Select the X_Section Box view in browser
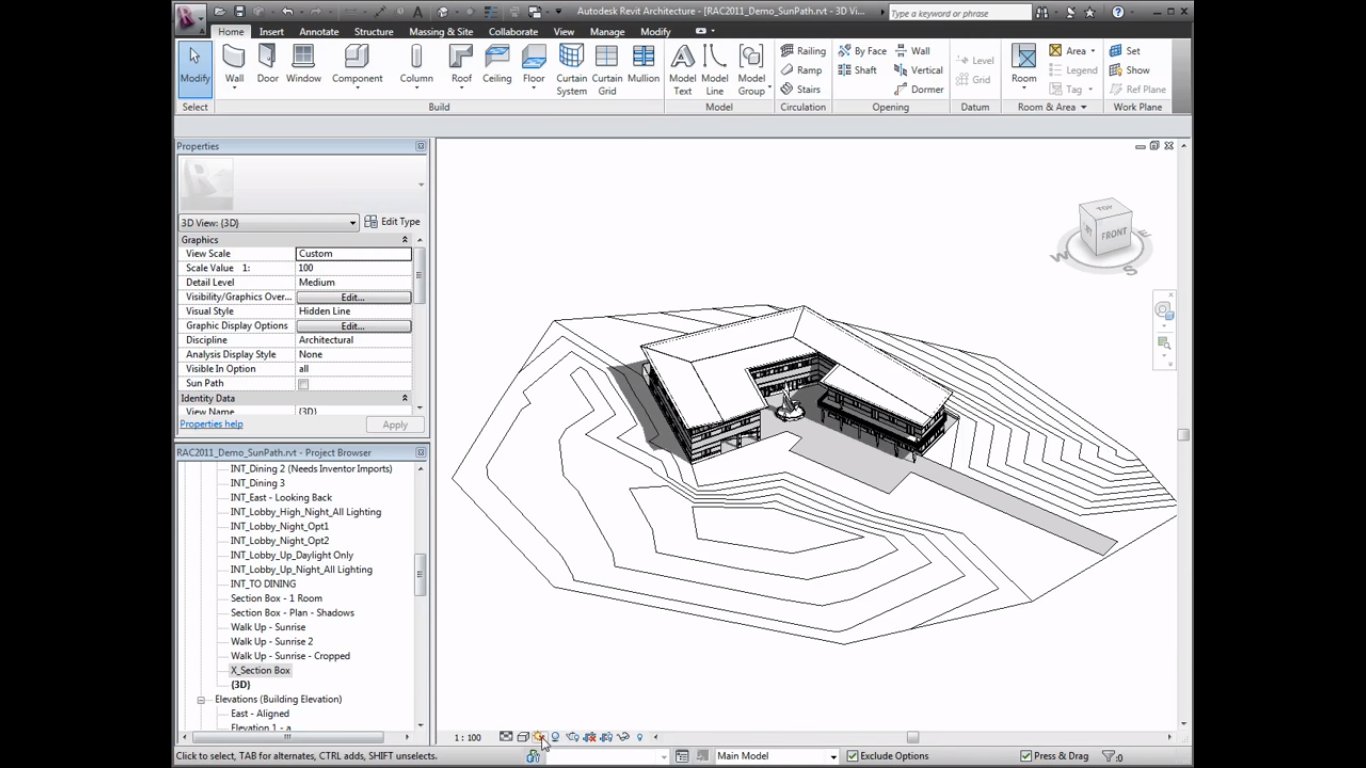This screenshot has width=1366, height=768. coord(260,670)
